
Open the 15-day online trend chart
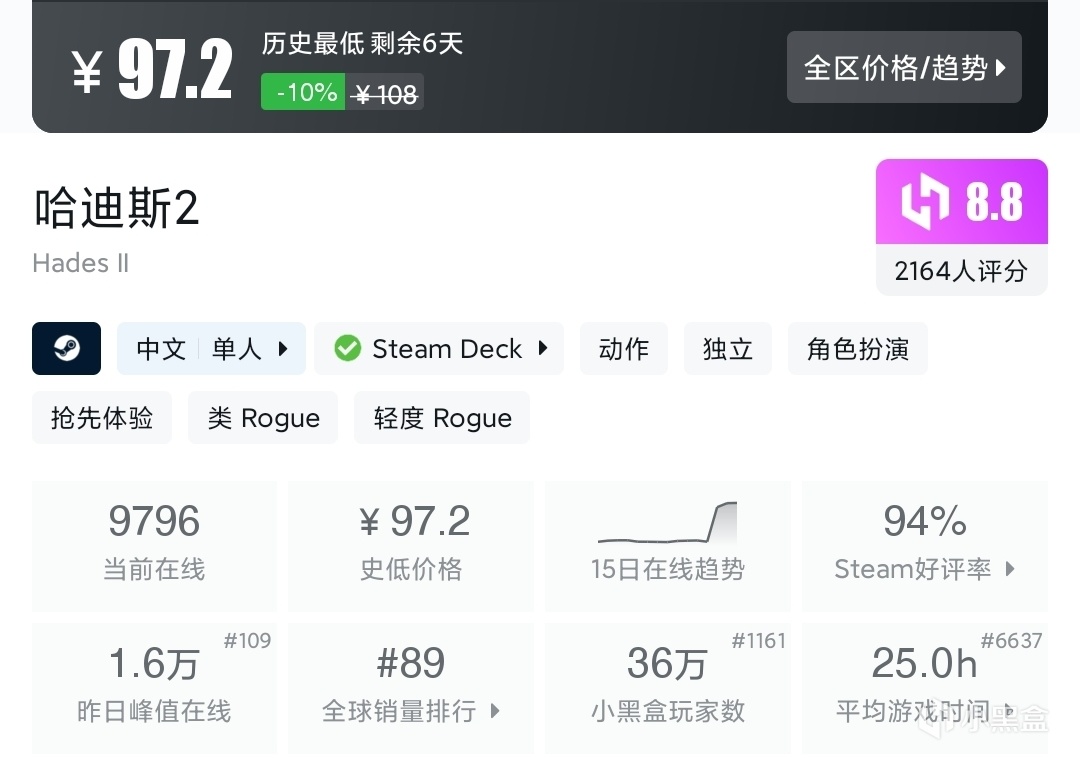pyautogui.click(x=667, y=545)
